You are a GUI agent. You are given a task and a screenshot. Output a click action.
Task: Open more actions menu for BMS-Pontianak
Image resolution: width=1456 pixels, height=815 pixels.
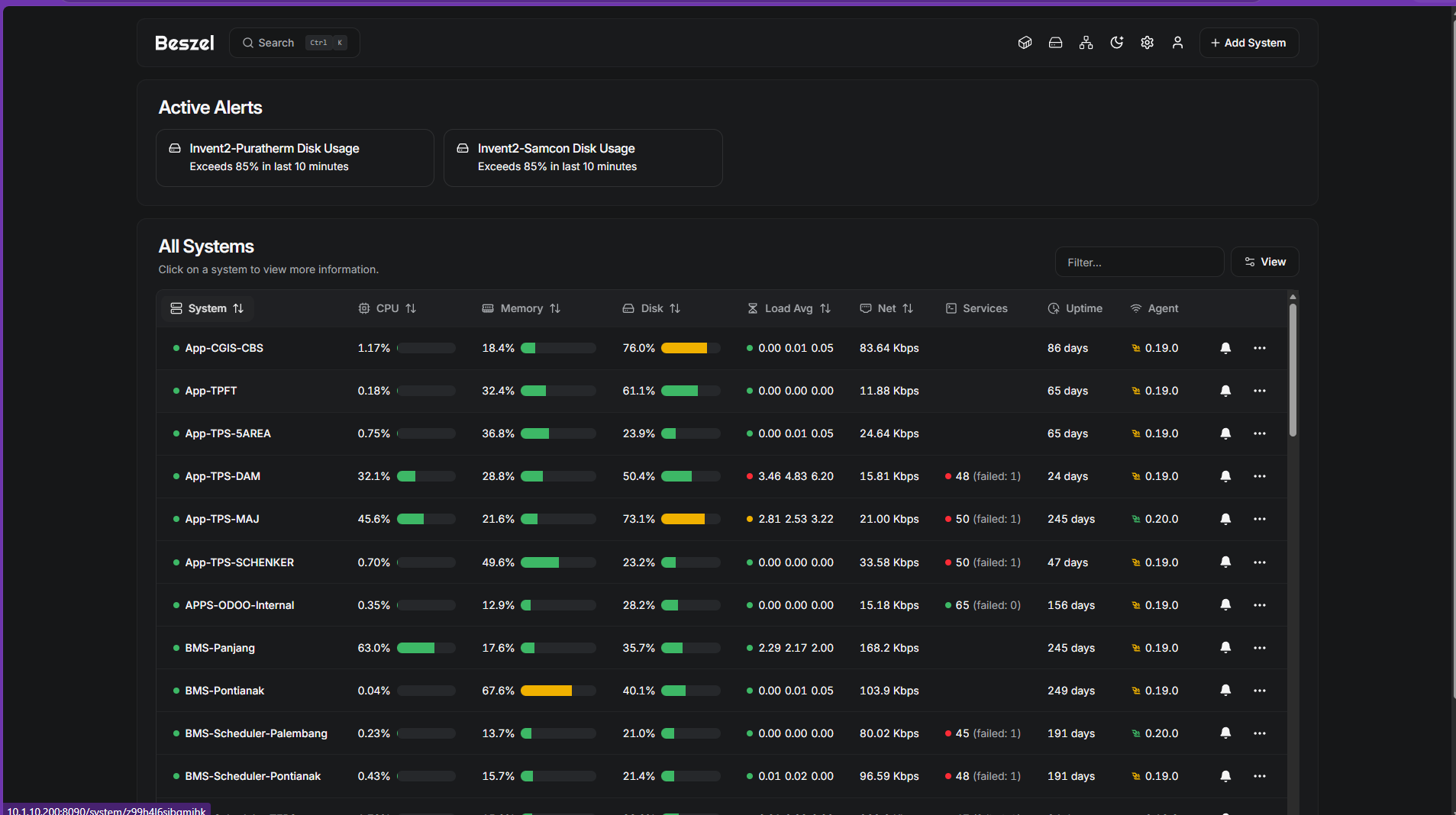pyautogui.click(x=1260, y=691)
